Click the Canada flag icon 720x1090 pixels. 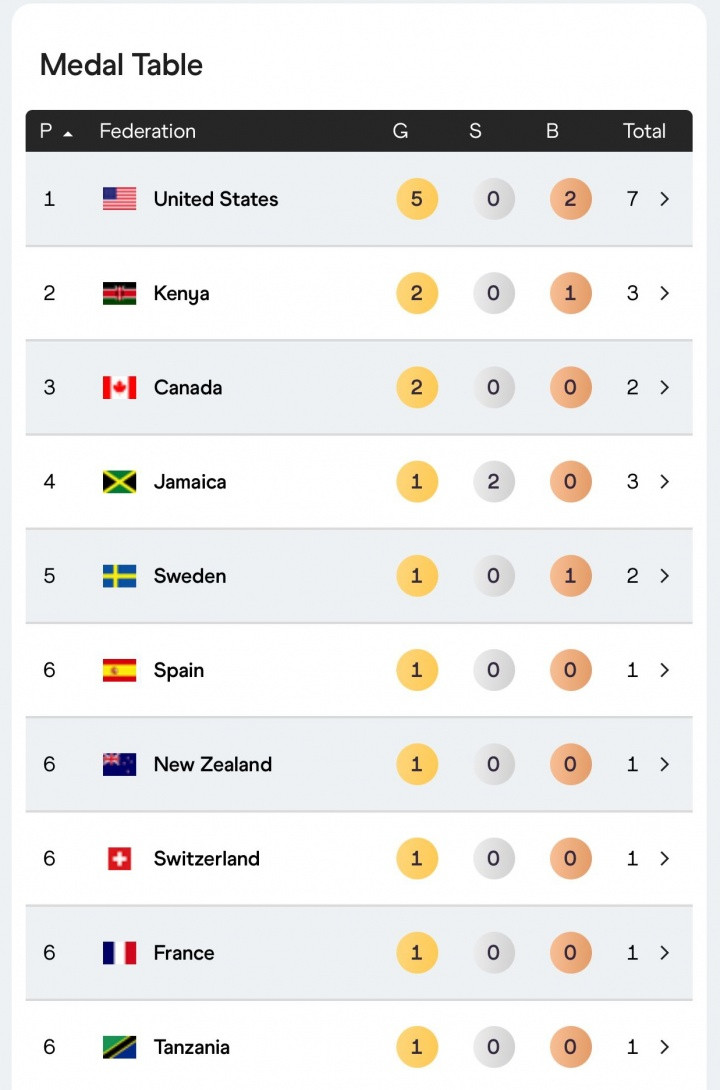point(119,387)
